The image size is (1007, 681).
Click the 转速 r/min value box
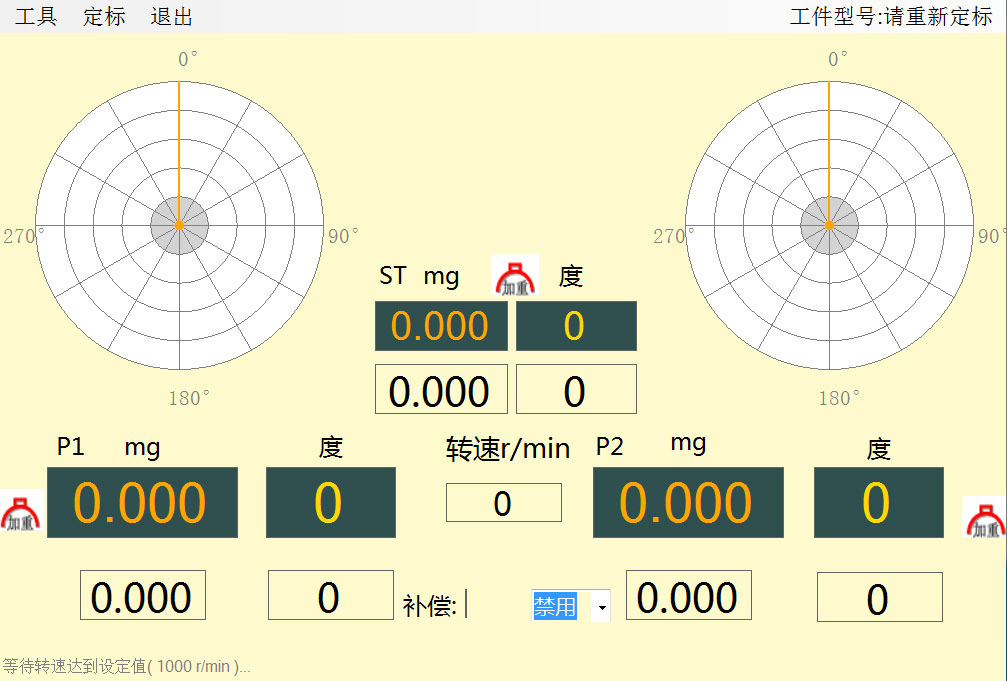pos(503,503)
